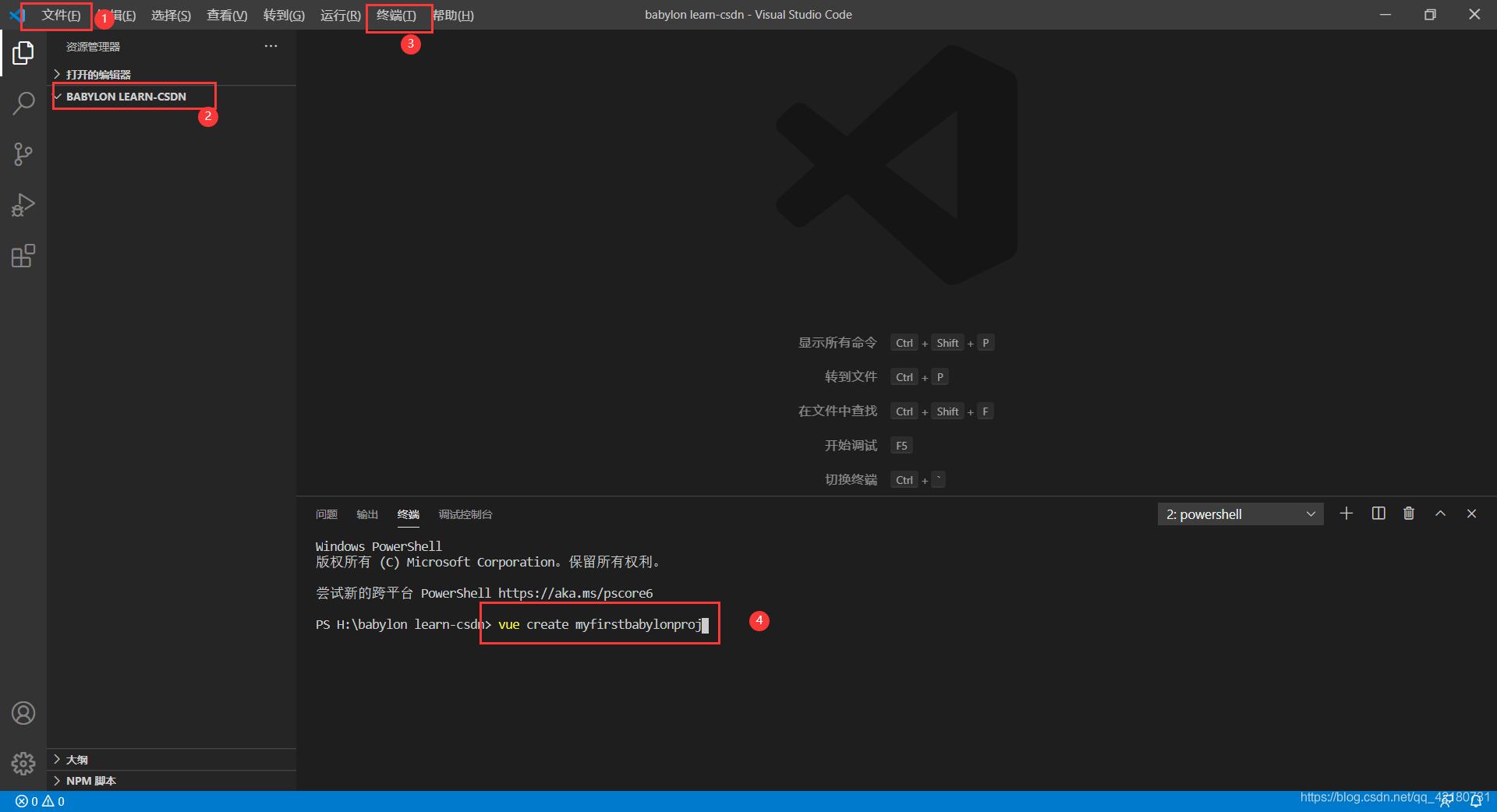Restore down the VS Code window
Screen dimensions: 1497x812
(1430, 15)
